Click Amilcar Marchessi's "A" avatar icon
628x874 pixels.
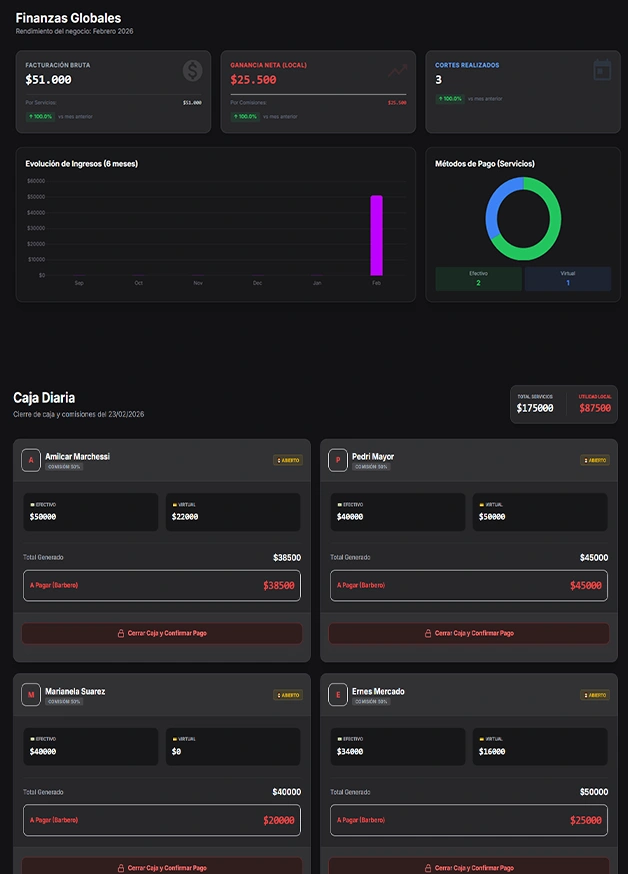coord(31,460)
